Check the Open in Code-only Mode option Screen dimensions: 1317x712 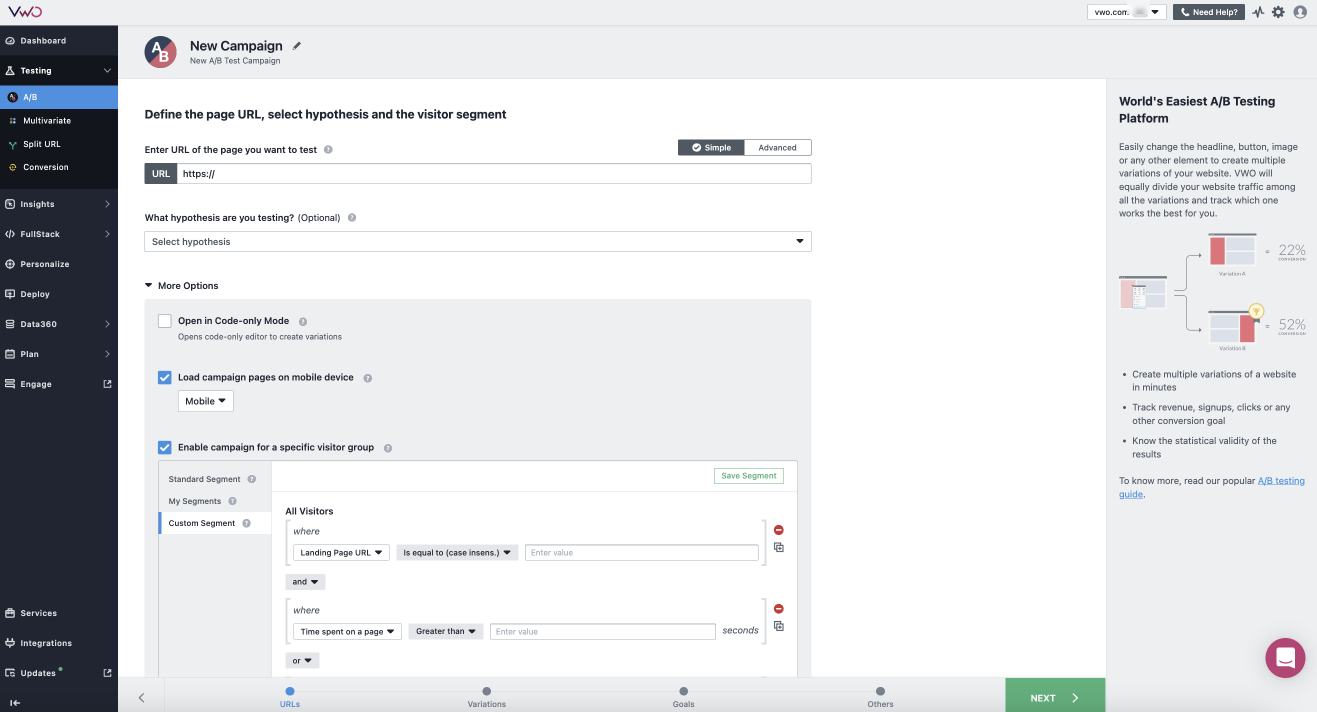(x=165, y=320)
